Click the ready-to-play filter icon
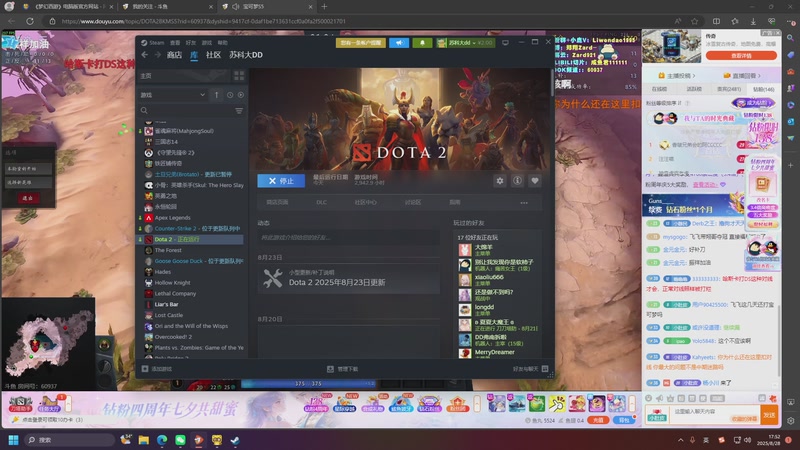This screenshot has width=800, height=450. click(x=240, y=95)
